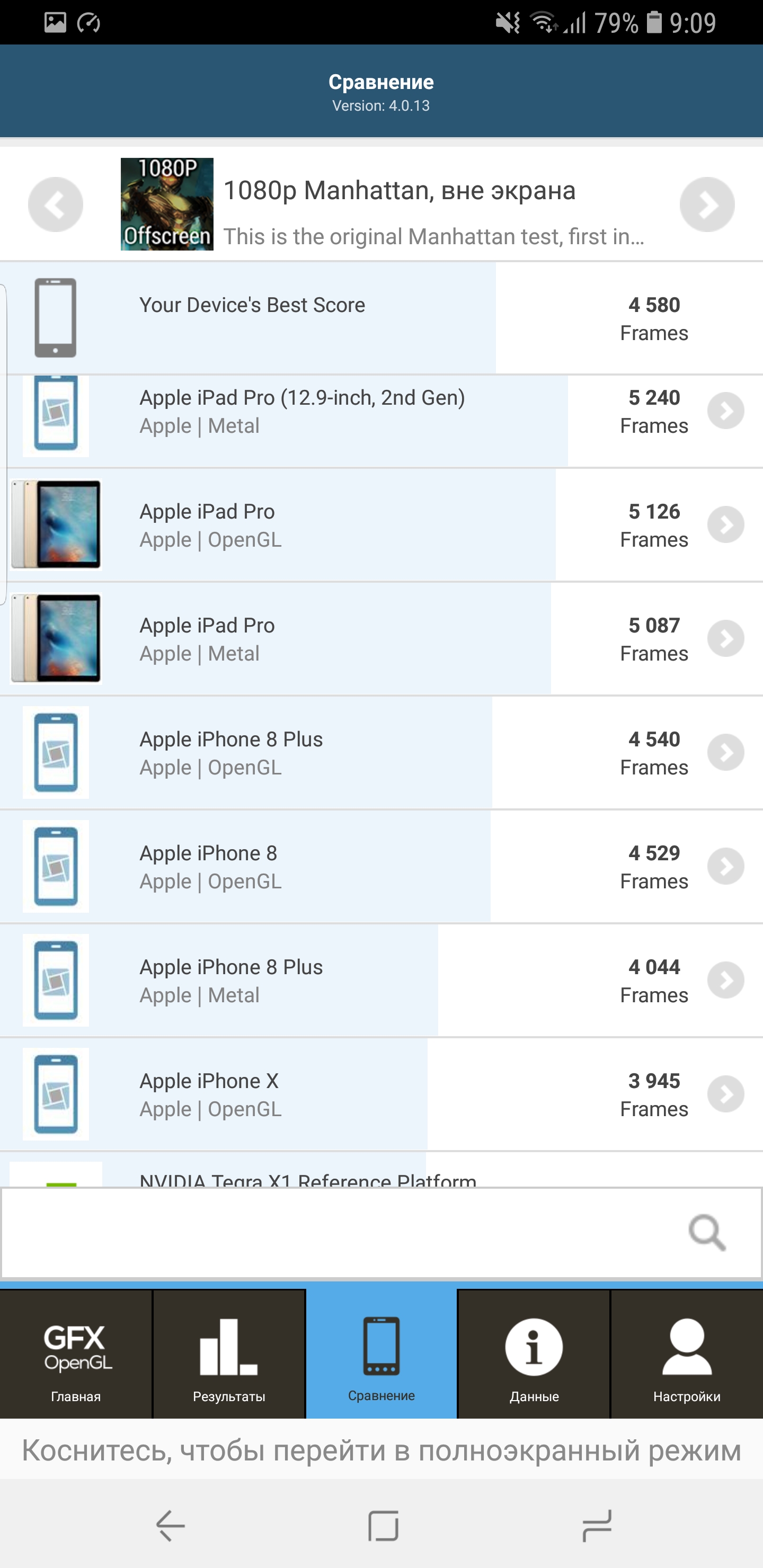Tap fullscreen mode hint banner
This screenshot has height=1568, width=763.
click(x=381, y=1450)
